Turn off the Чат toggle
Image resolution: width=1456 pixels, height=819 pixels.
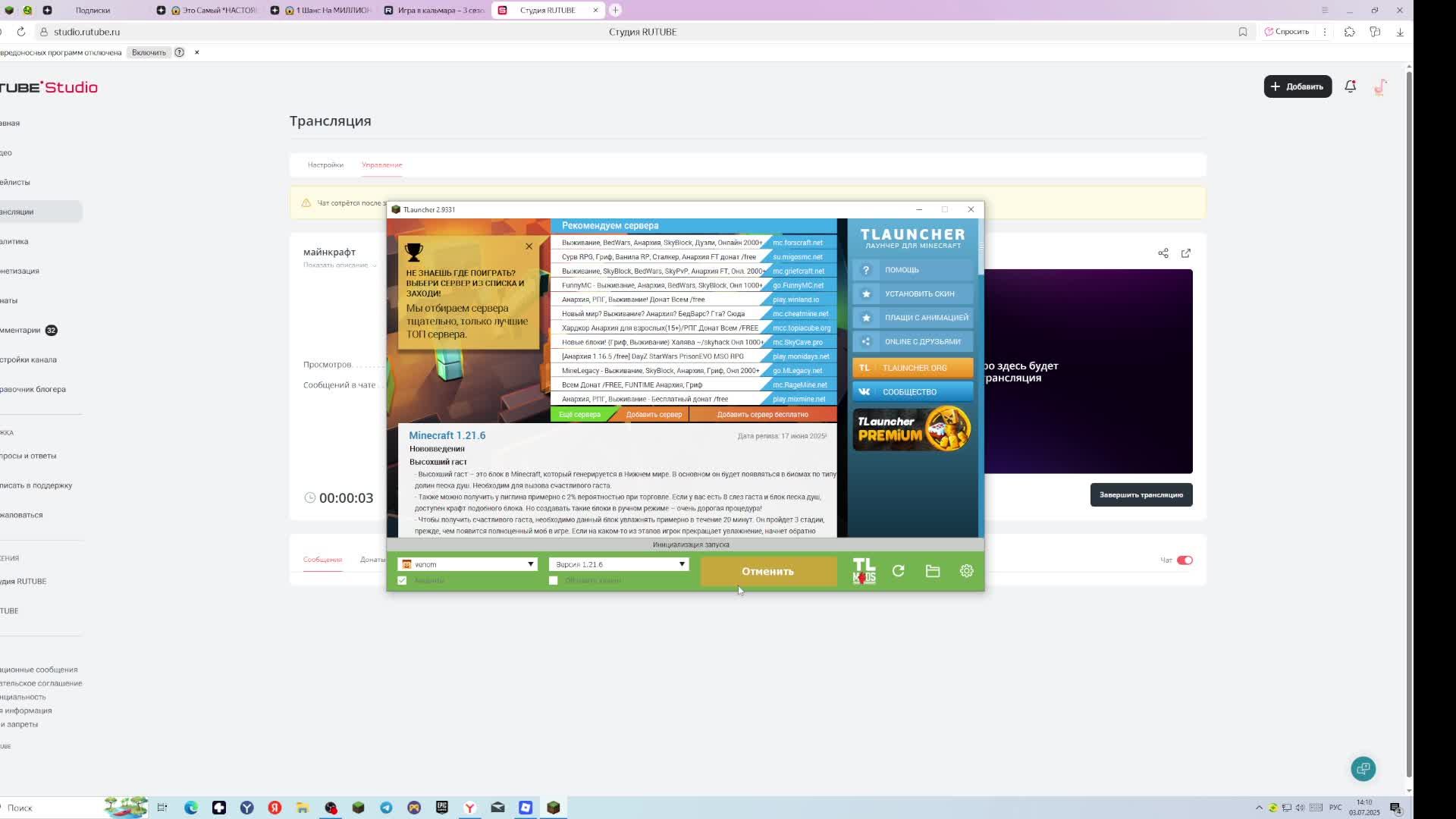(1185, 560)
